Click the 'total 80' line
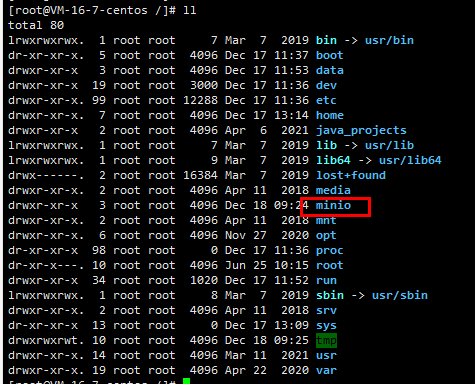This screenshot has height=384, width=475. [36, 25]
